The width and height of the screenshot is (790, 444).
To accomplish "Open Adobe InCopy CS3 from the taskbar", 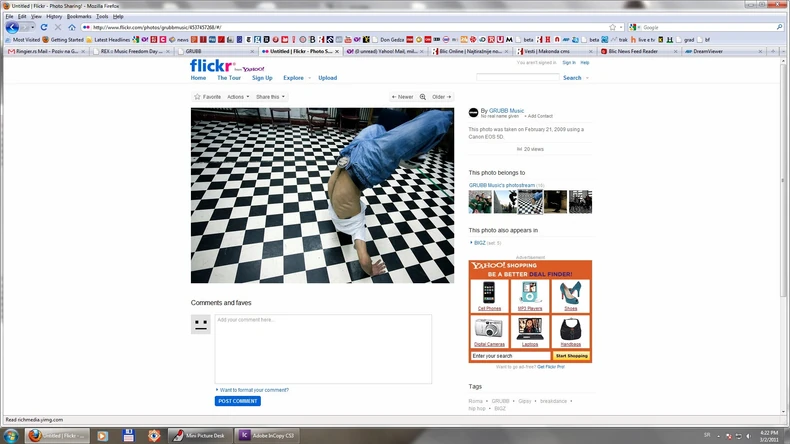I will [x=270, y=435].
